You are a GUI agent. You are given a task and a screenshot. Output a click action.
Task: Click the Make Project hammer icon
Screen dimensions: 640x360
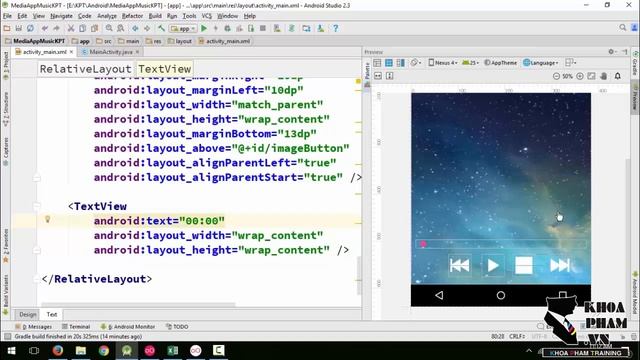161,28
